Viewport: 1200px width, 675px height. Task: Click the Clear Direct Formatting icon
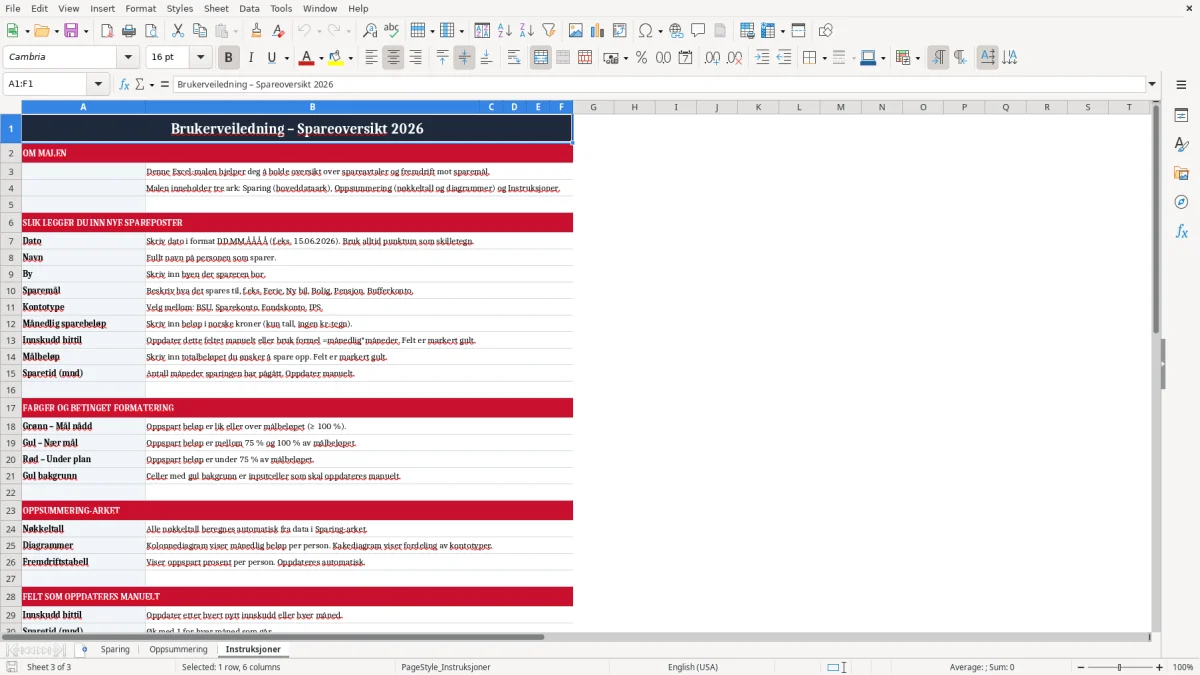click(x=278, y=31)
